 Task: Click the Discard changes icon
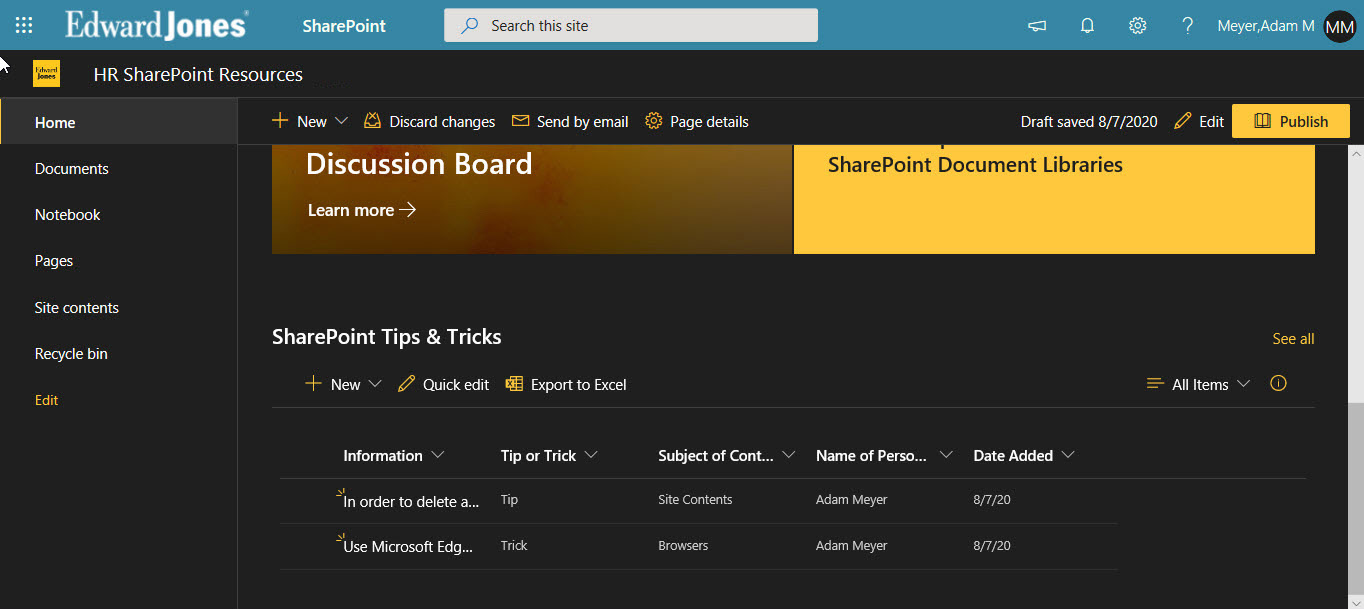(x=372, y=121)
